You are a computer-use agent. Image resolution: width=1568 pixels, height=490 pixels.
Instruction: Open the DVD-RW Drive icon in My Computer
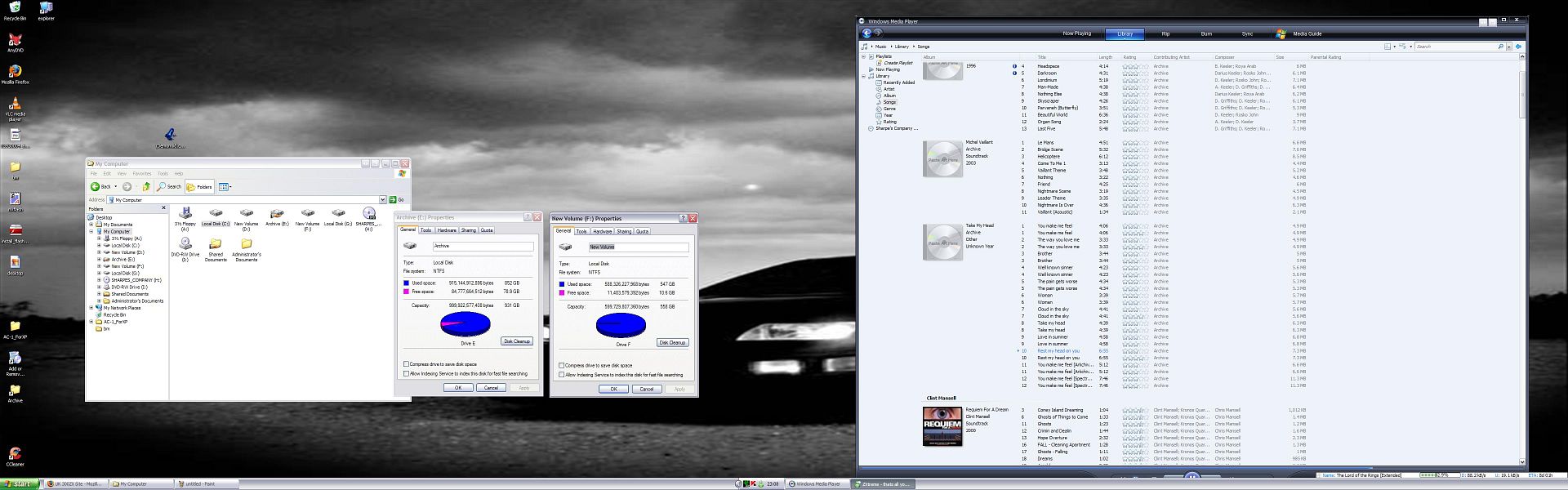185,244
